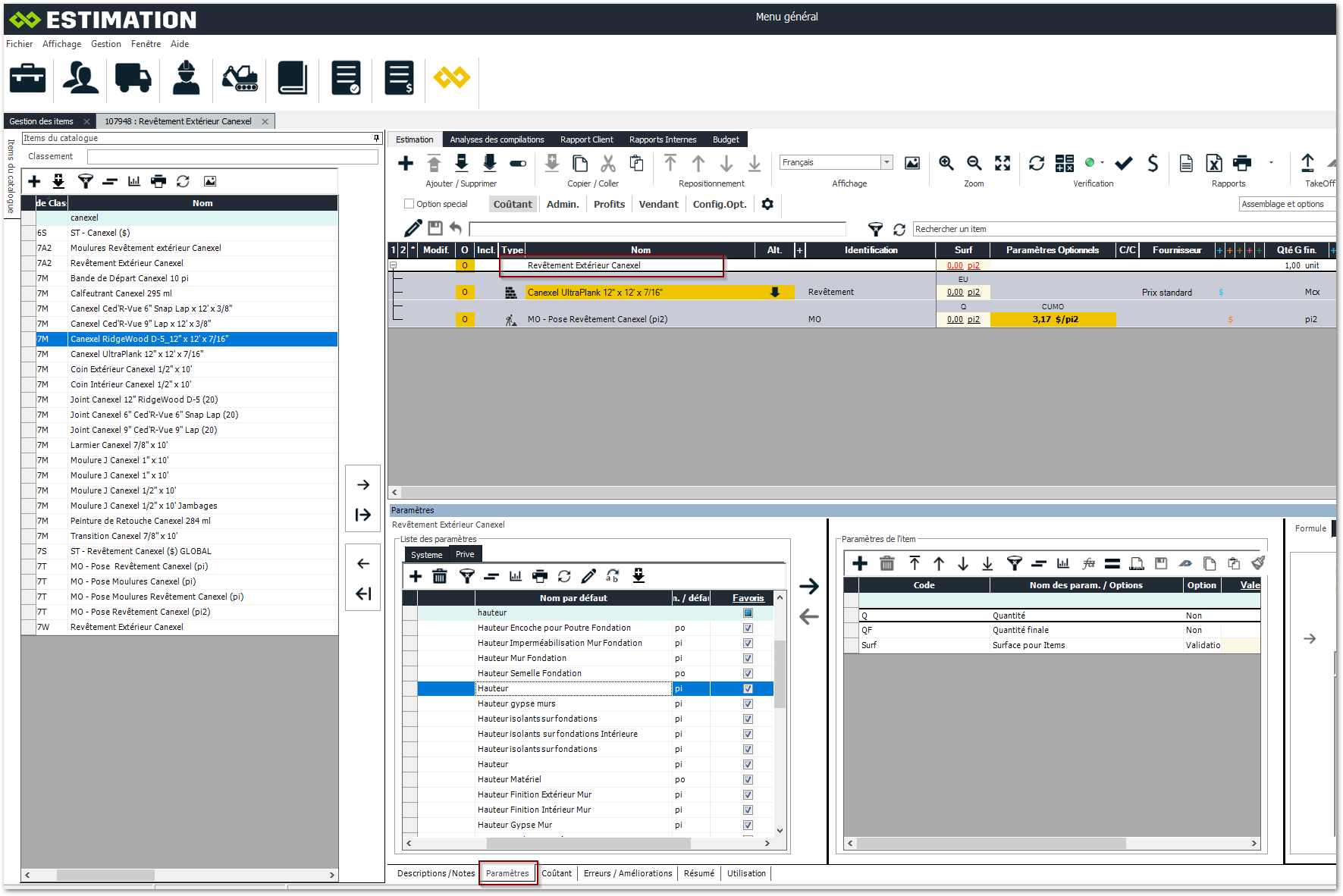
Task: Click the settings gear beside Config.Opt.
Action: click(x=767, y=204)
